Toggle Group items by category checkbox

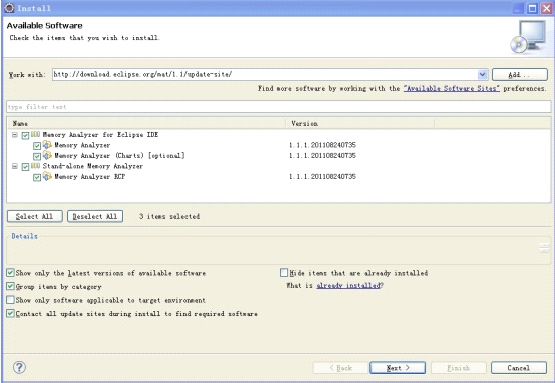[x=10, y=286]
